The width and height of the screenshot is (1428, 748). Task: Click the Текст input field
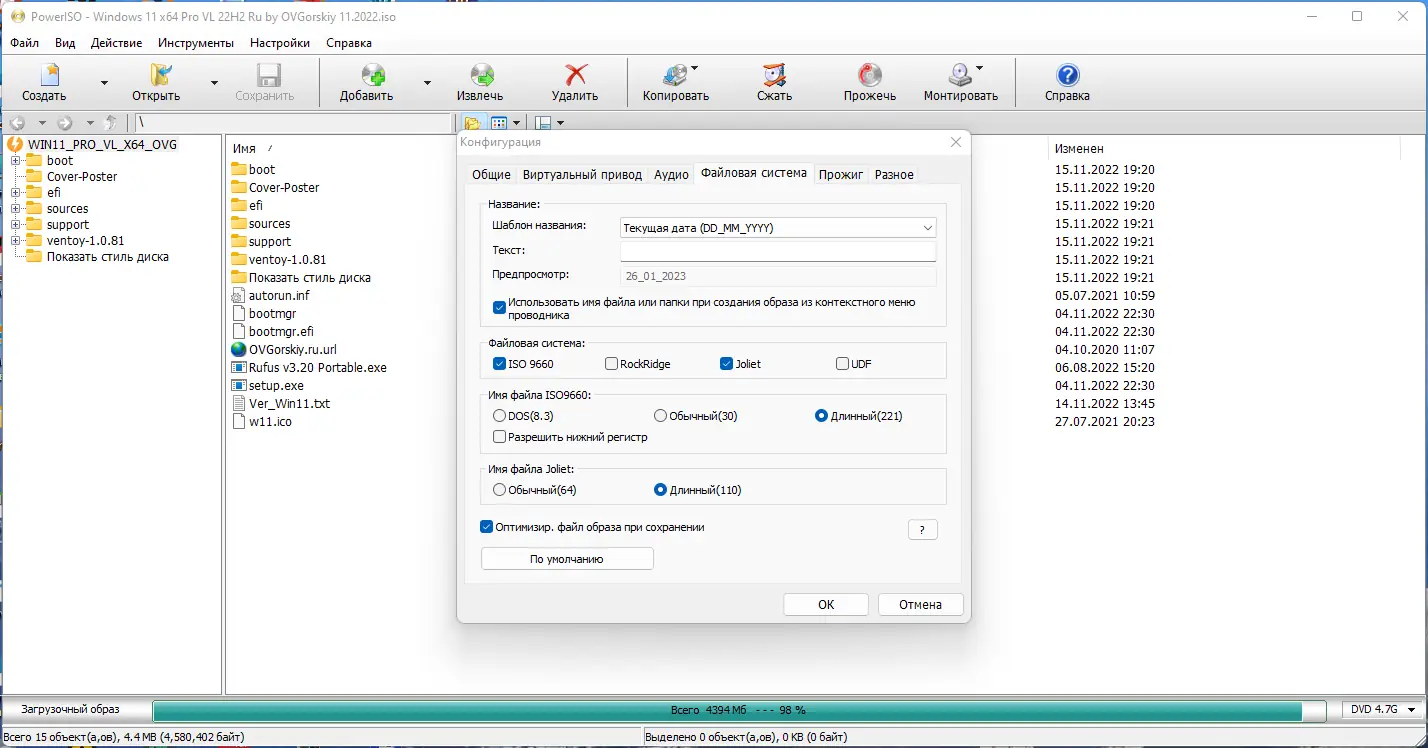click(778, 251)
